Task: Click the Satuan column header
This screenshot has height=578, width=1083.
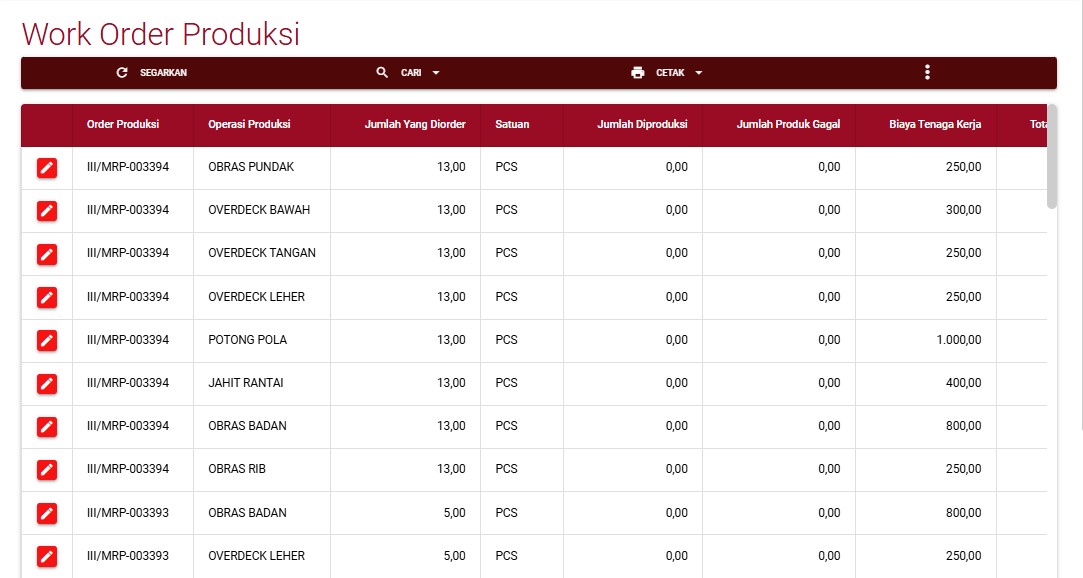Action: point(512,125)
